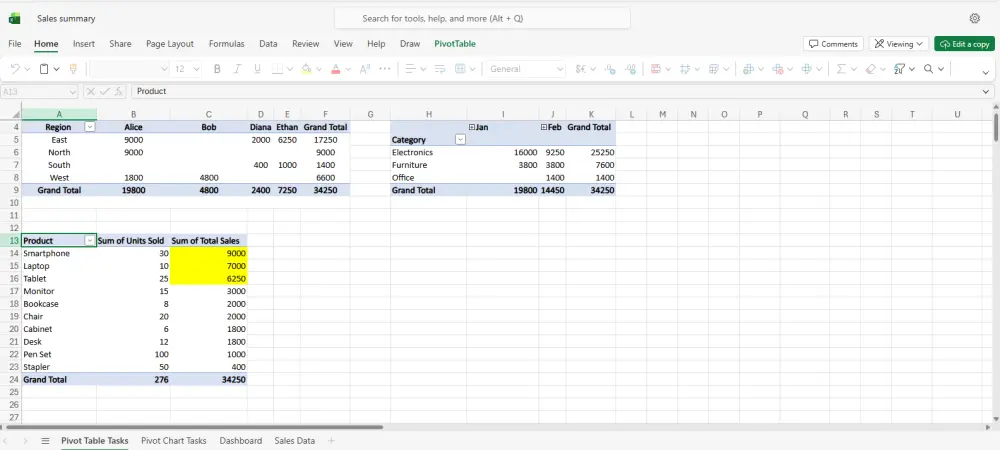1000x450 pixels.
Task: Toggle Italic formatting
Action: tap(237, 69)
